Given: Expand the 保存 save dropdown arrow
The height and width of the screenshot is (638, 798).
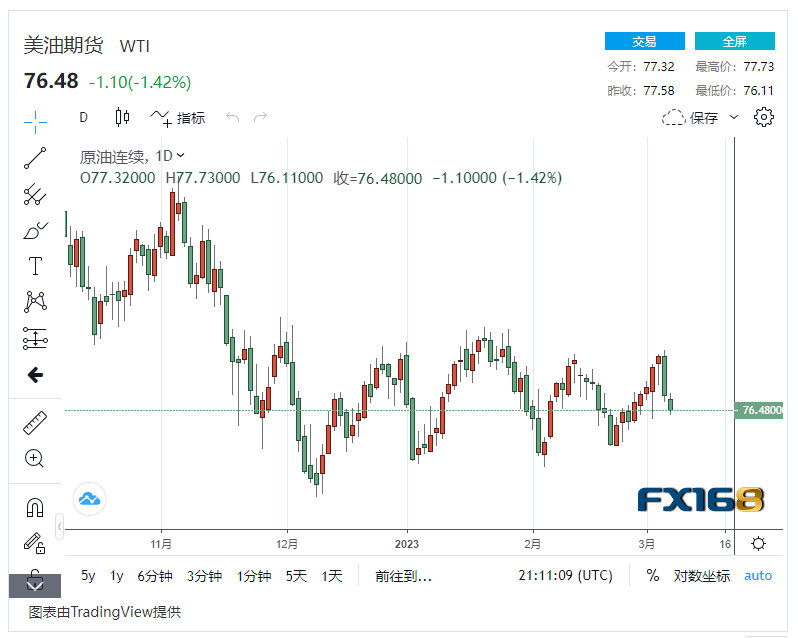Looking at the screenshot, I should point(734,117).
